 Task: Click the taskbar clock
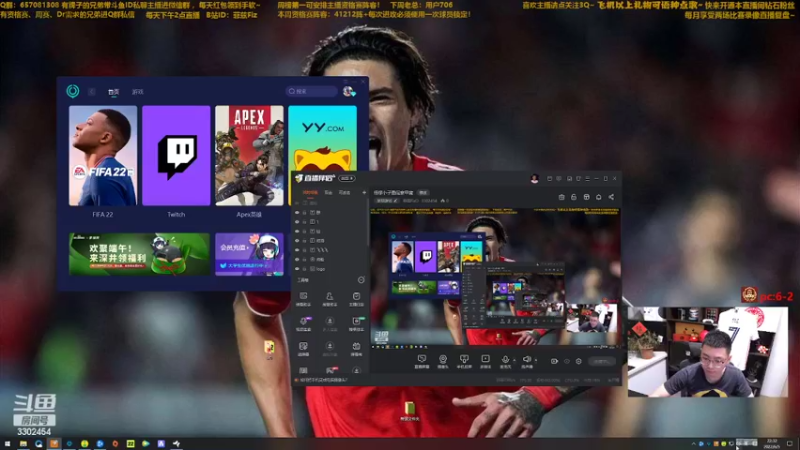coord(771,444)
